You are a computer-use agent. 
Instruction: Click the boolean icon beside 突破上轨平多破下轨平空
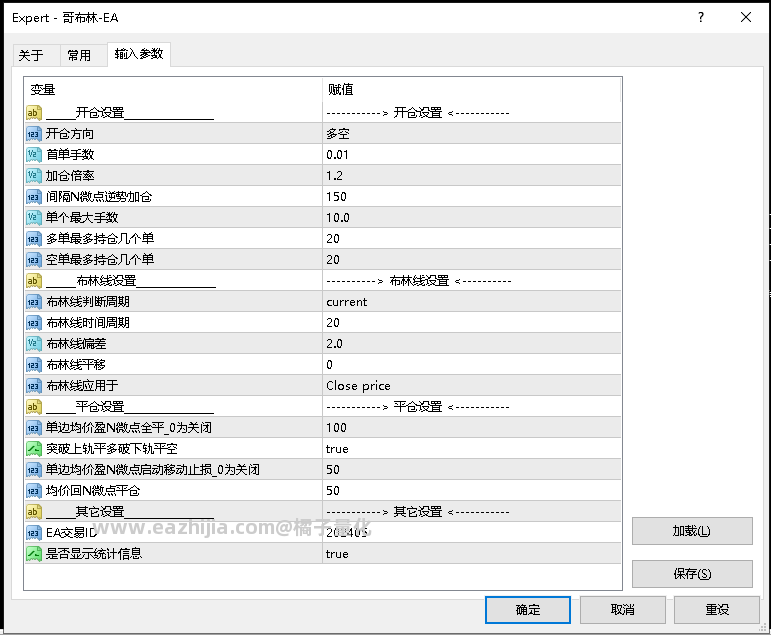tap(33, 449)
